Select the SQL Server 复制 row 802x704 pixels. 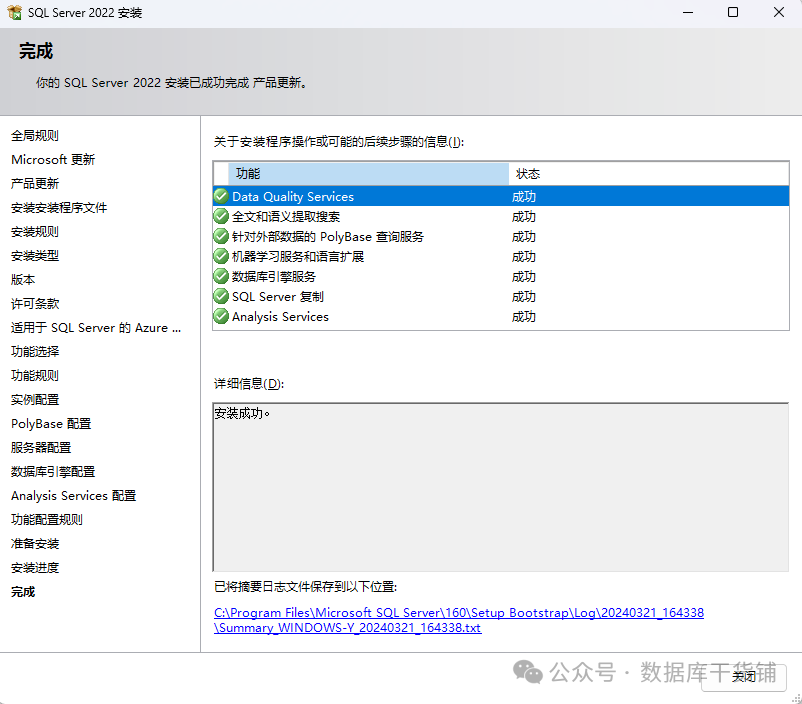coord(501,296)
